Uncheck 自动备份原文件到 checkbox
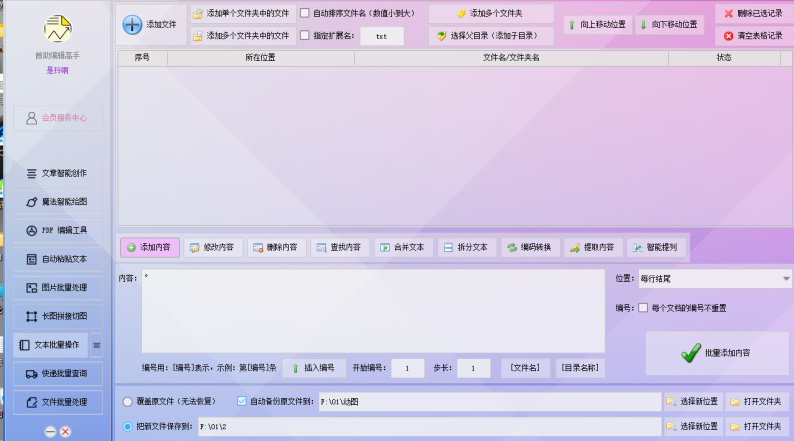Image resolution: width=794 pixels, height=441 pixels. point(242,401)
